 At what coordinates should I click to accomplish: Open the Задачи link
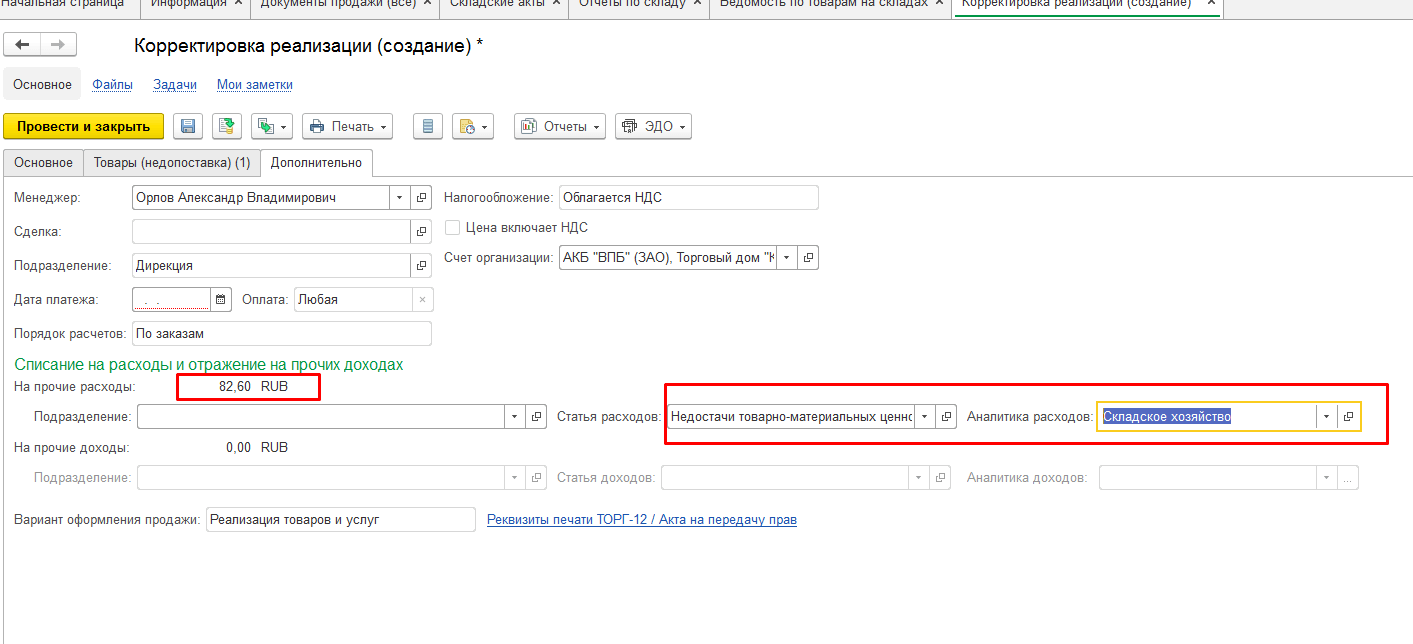pos(175,85)
